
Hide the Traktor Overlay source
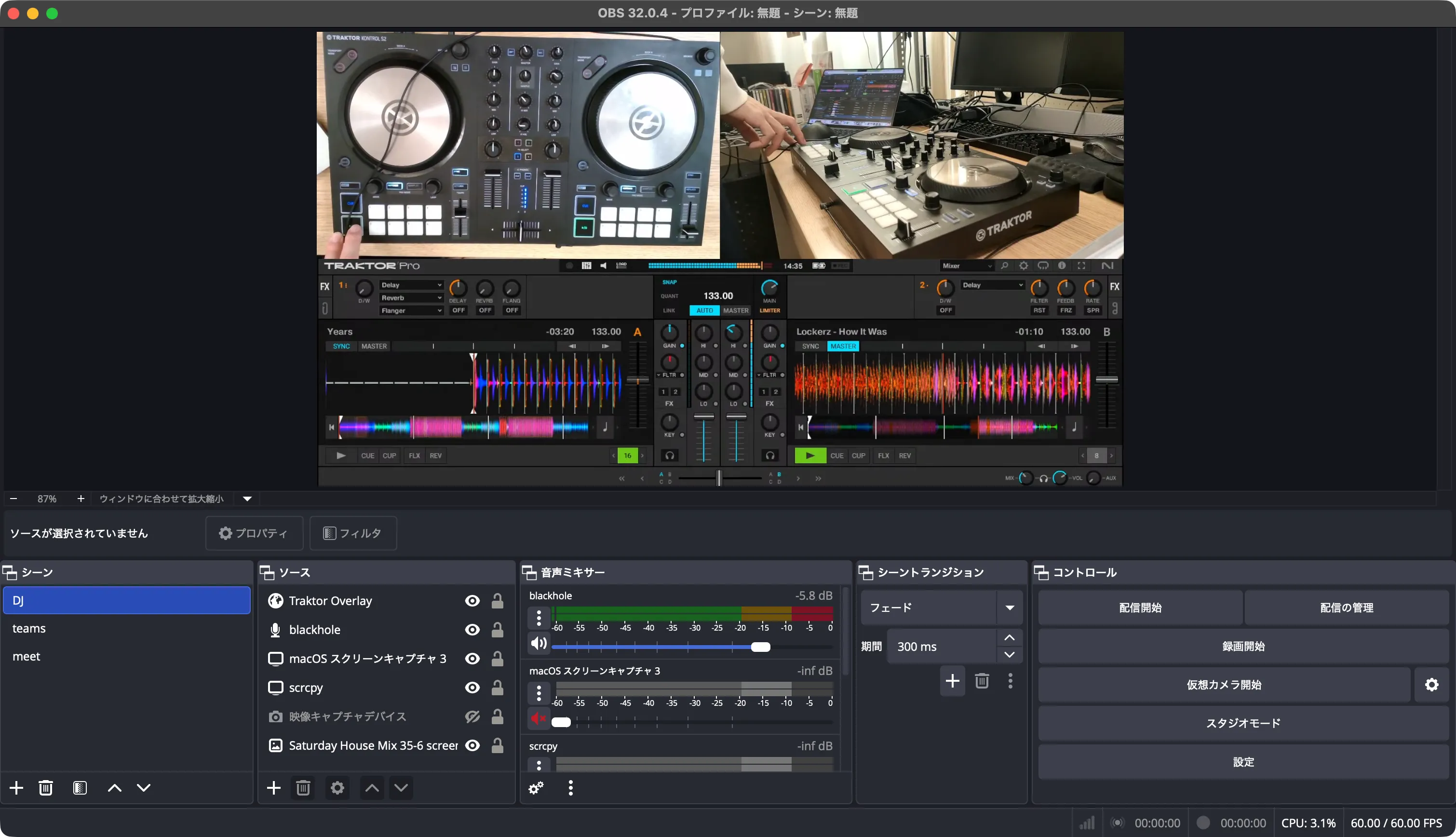pyautogui.click(x=472, y=601)
